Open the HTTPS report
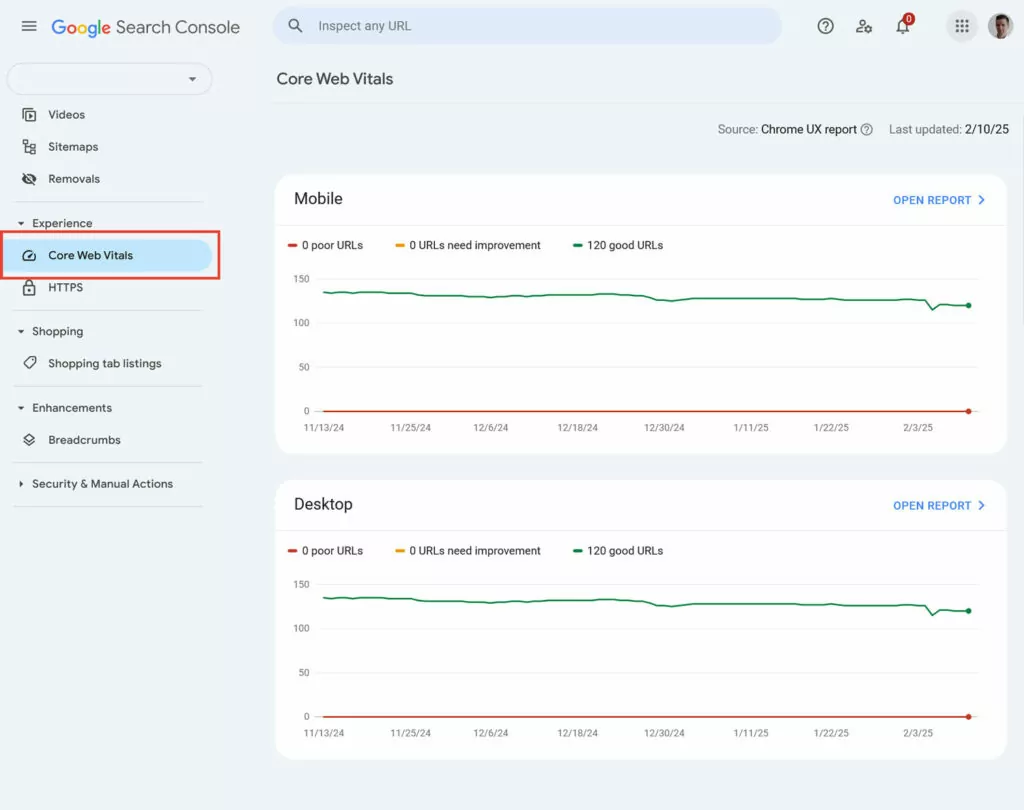 click(x=65, y=287)
